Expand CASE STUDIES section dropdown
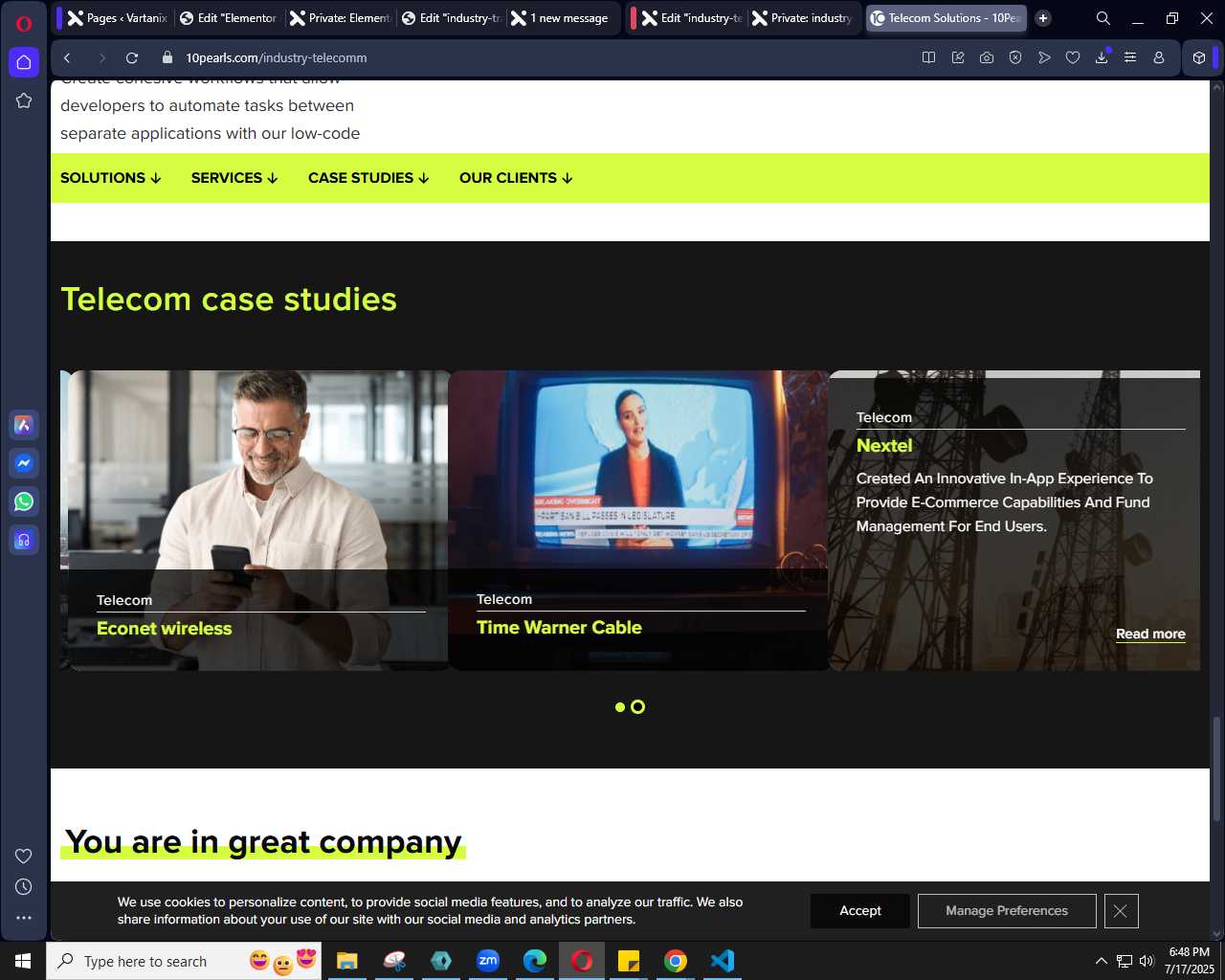Image resolution: width=1225 pixels, height=980 pixels. click(x=368, y=178)
